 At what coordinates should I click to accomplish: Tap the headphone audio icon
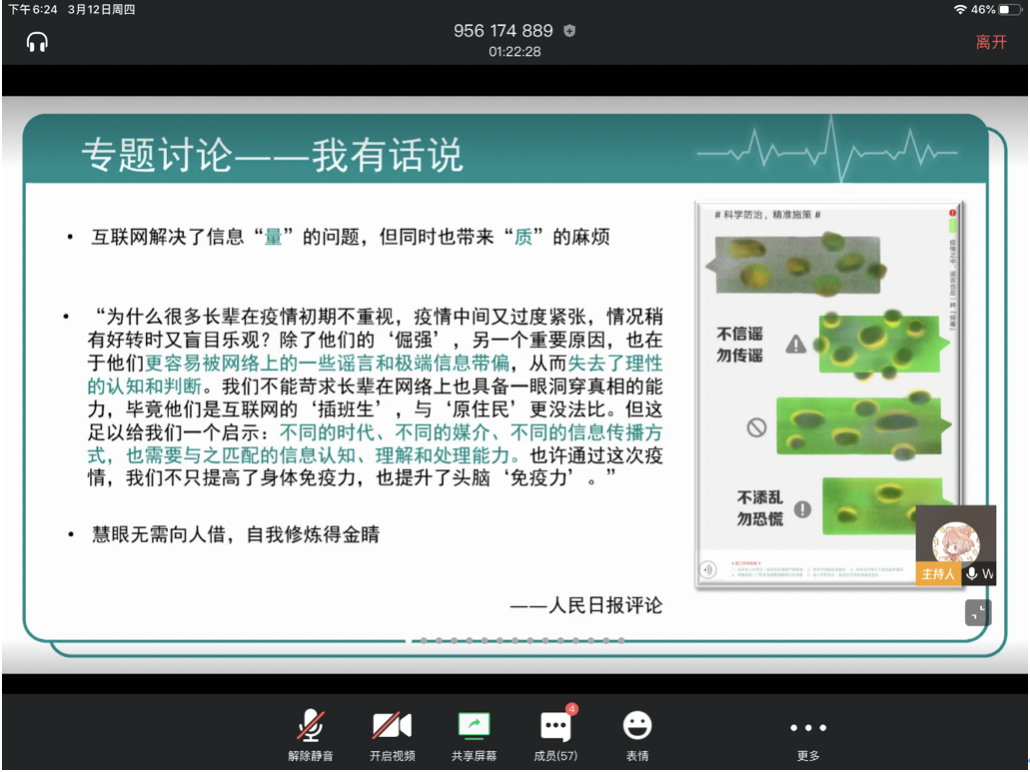pos(37,42)
